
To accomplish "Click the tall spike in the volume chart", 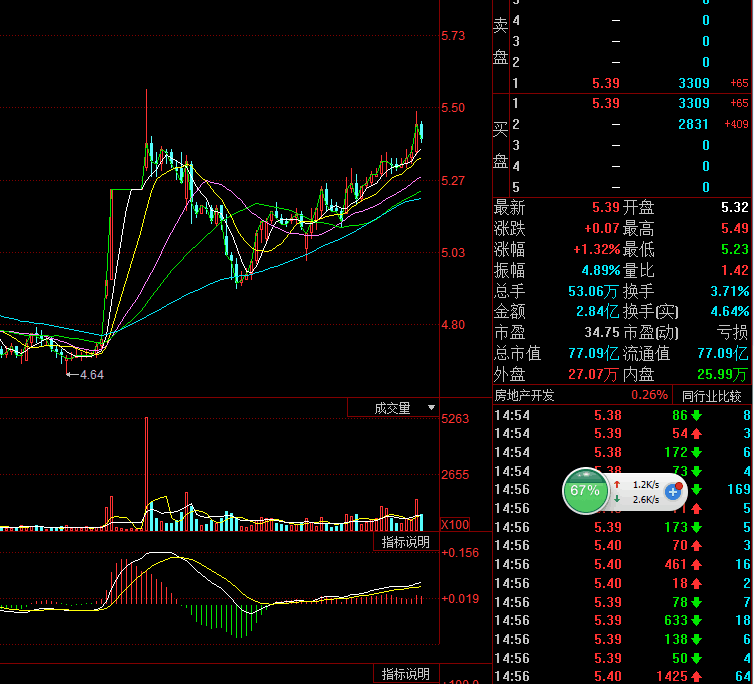I will point(146,480).
